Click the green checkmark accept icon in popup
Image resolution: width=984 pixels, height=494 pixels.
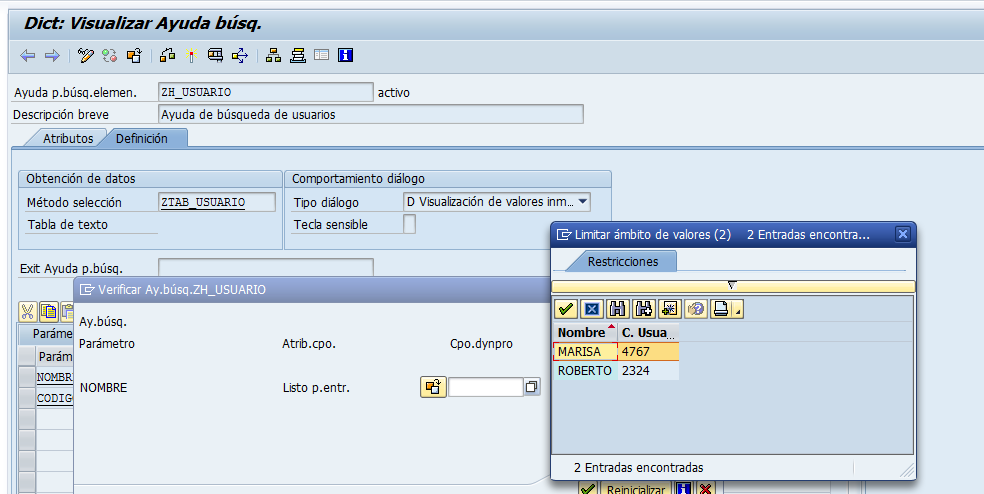(565, 309)
